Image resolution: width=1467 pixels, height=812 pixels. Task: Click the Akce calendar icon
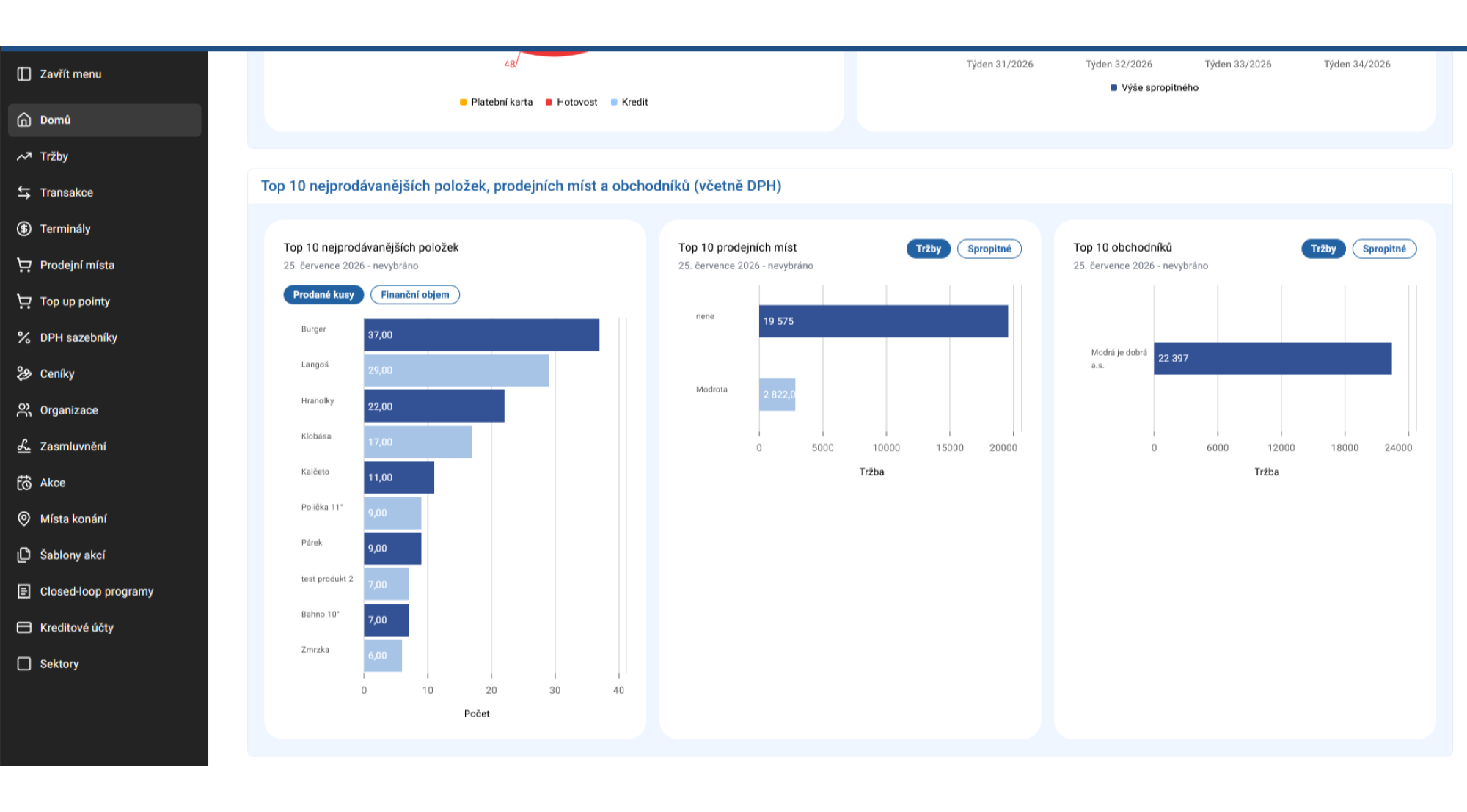pyautogui.click(x=24, y=483)
